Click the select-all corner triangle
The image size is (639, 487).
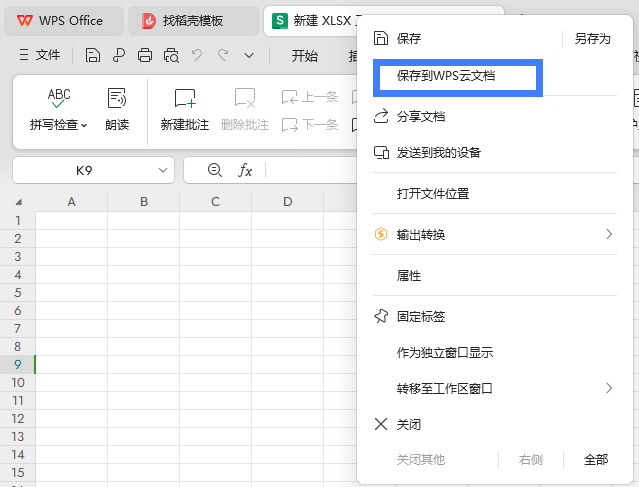tap(18, 202)
